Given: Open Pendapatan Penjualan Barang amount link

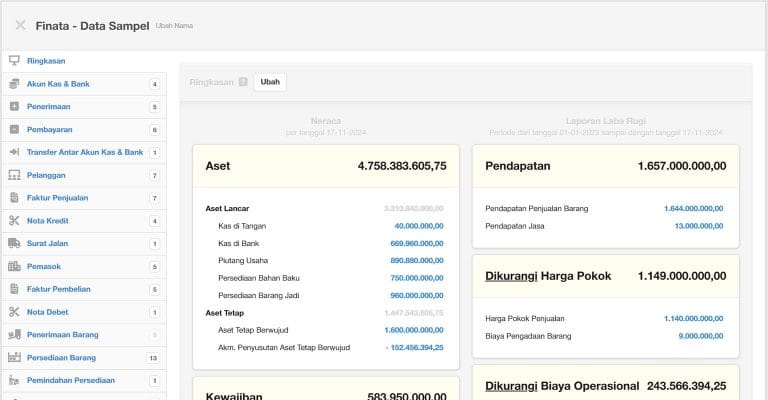Looking at the screenshot, I should (695, 209).
